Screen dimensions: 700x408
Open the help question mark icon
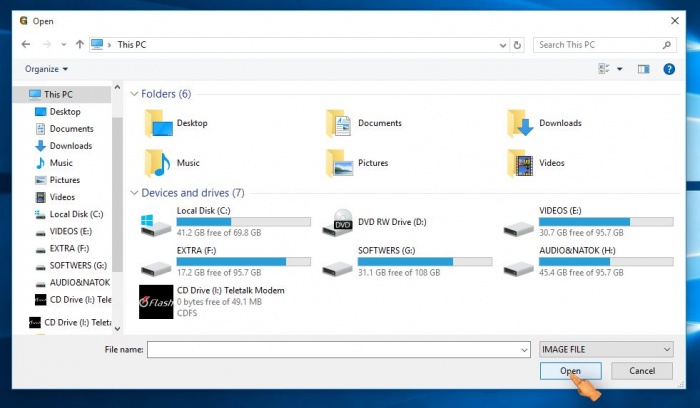click(x=669, y=69)
